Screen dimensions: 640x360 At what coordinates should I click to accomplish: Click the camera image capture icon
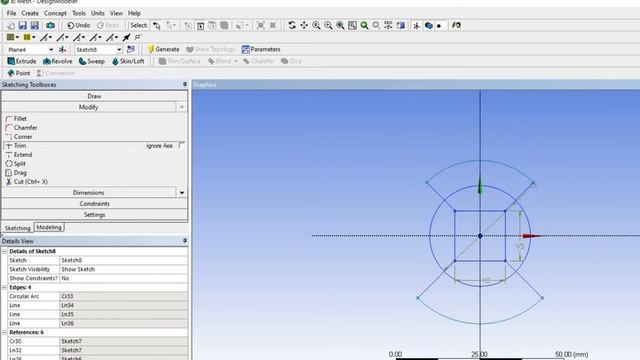(51, 25)
